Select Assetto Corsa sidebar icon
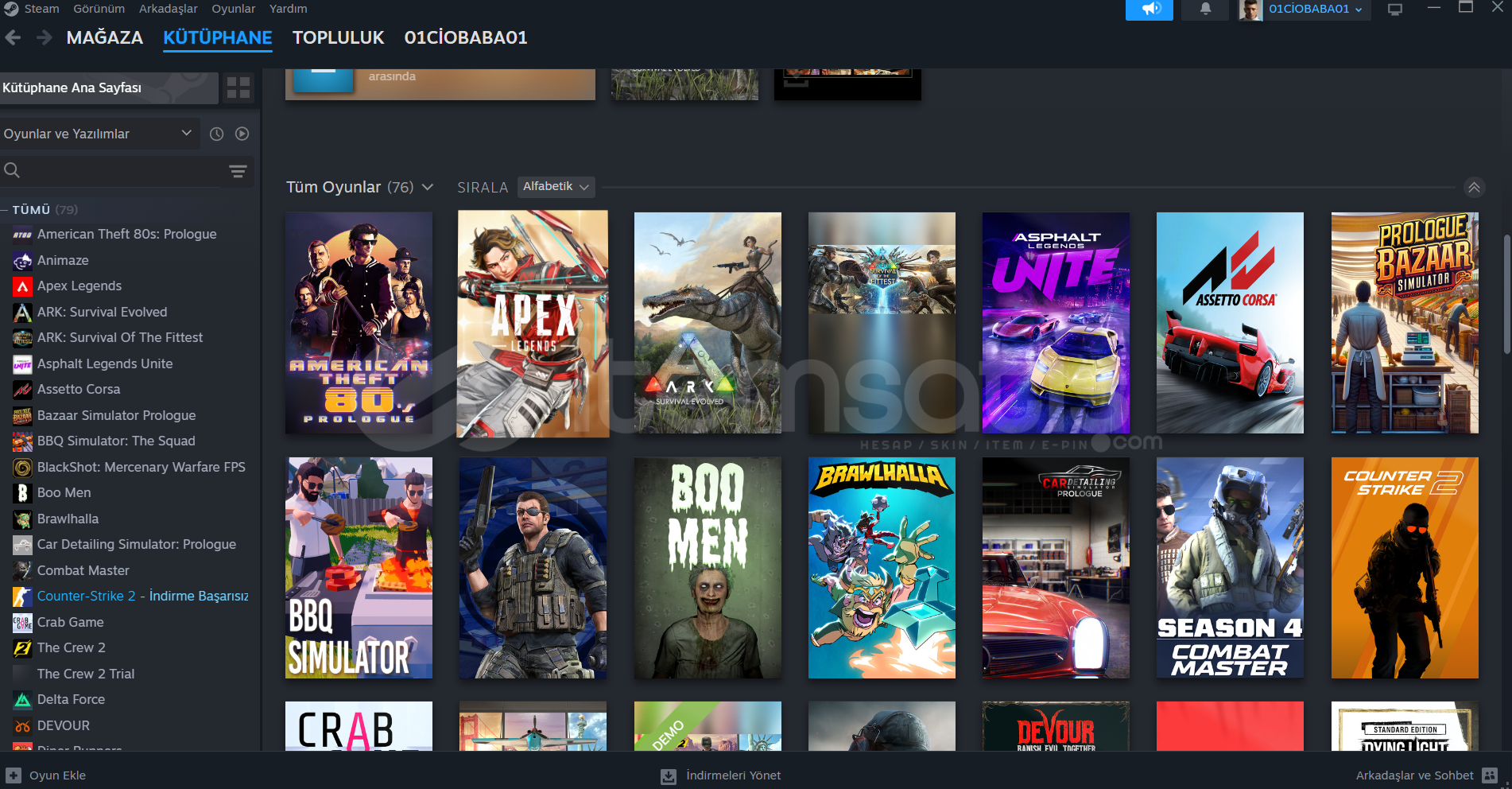 [22, 390]
